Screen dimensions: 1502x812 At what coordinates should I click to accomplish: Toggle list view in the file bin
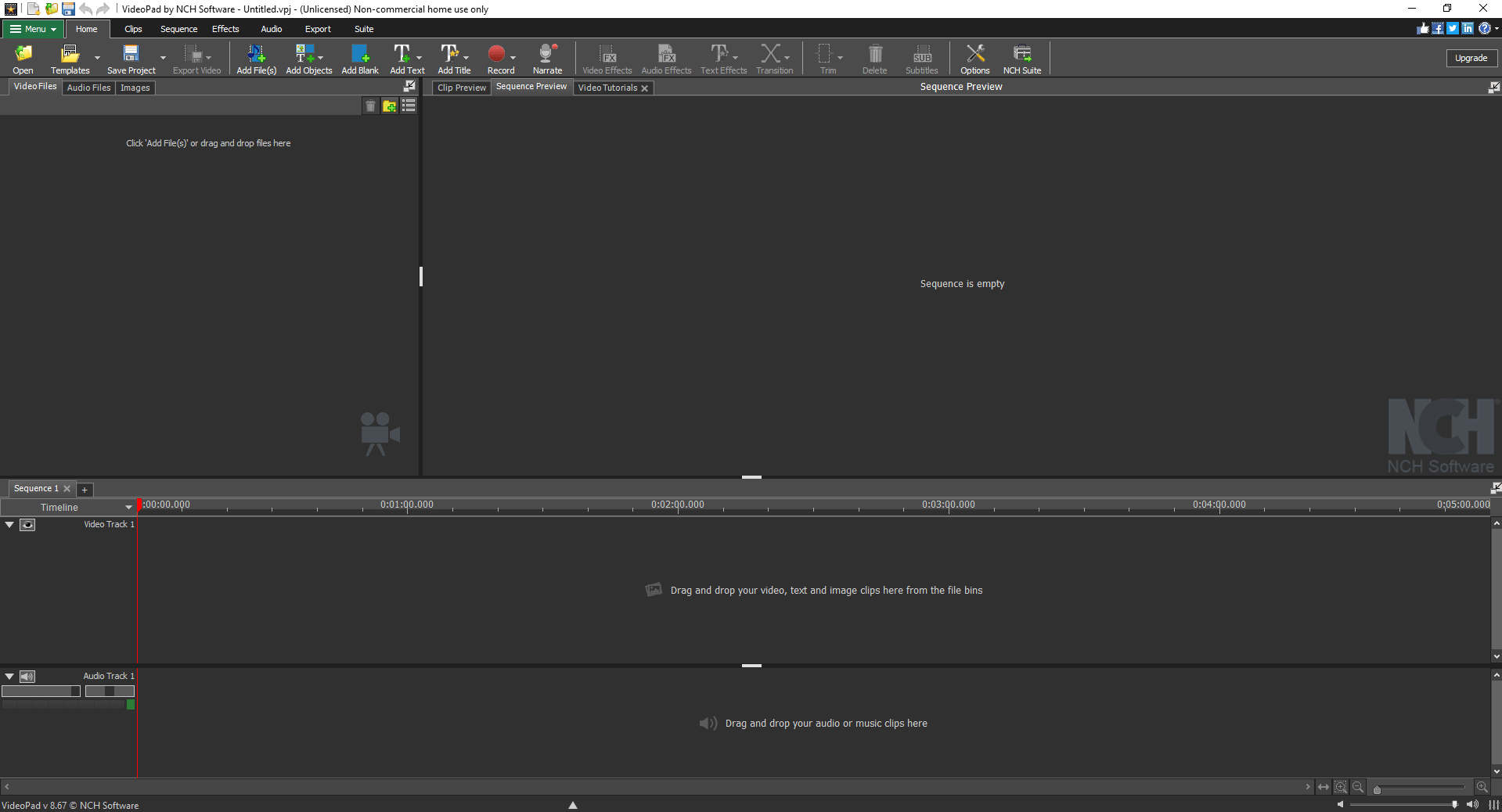[408, 106]
